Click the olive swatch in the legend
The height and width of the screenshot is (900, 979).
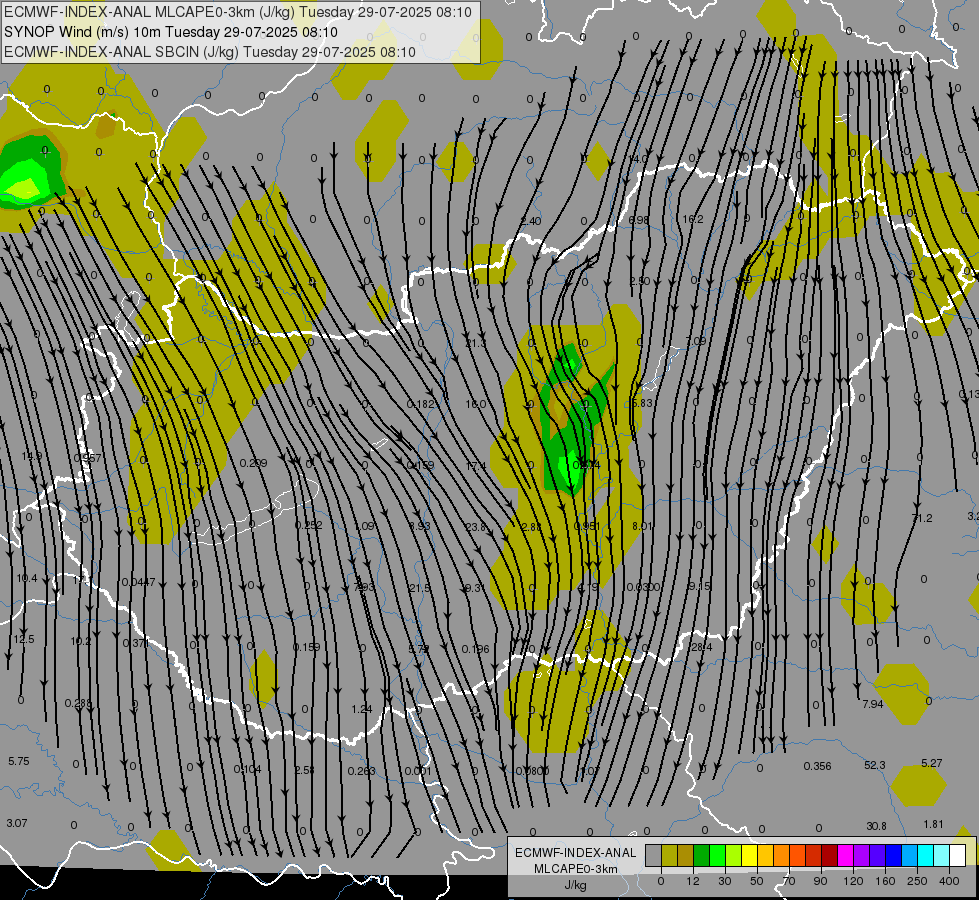point(670,855)
